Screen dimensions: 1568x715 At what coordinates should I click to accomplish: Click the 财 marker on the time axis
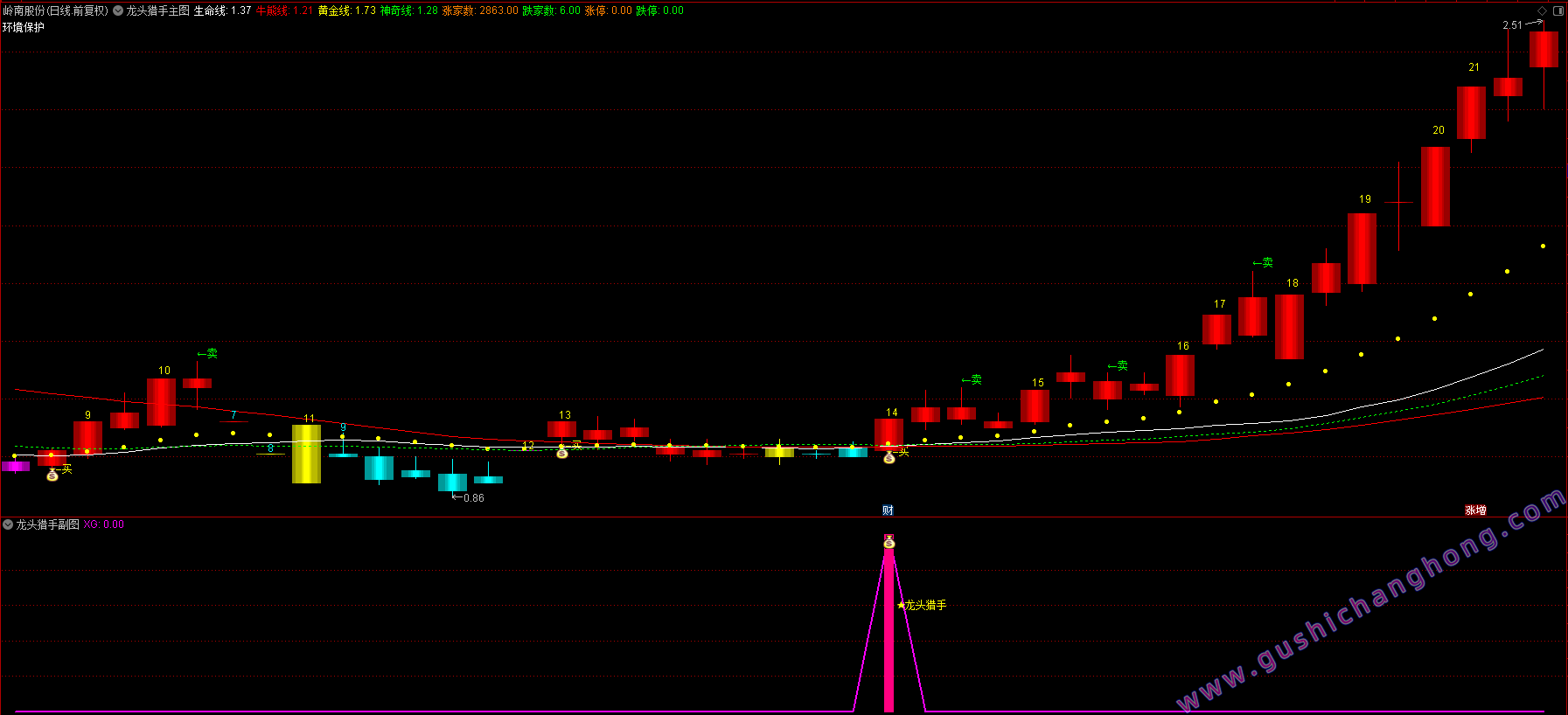(x=889, y=510)
